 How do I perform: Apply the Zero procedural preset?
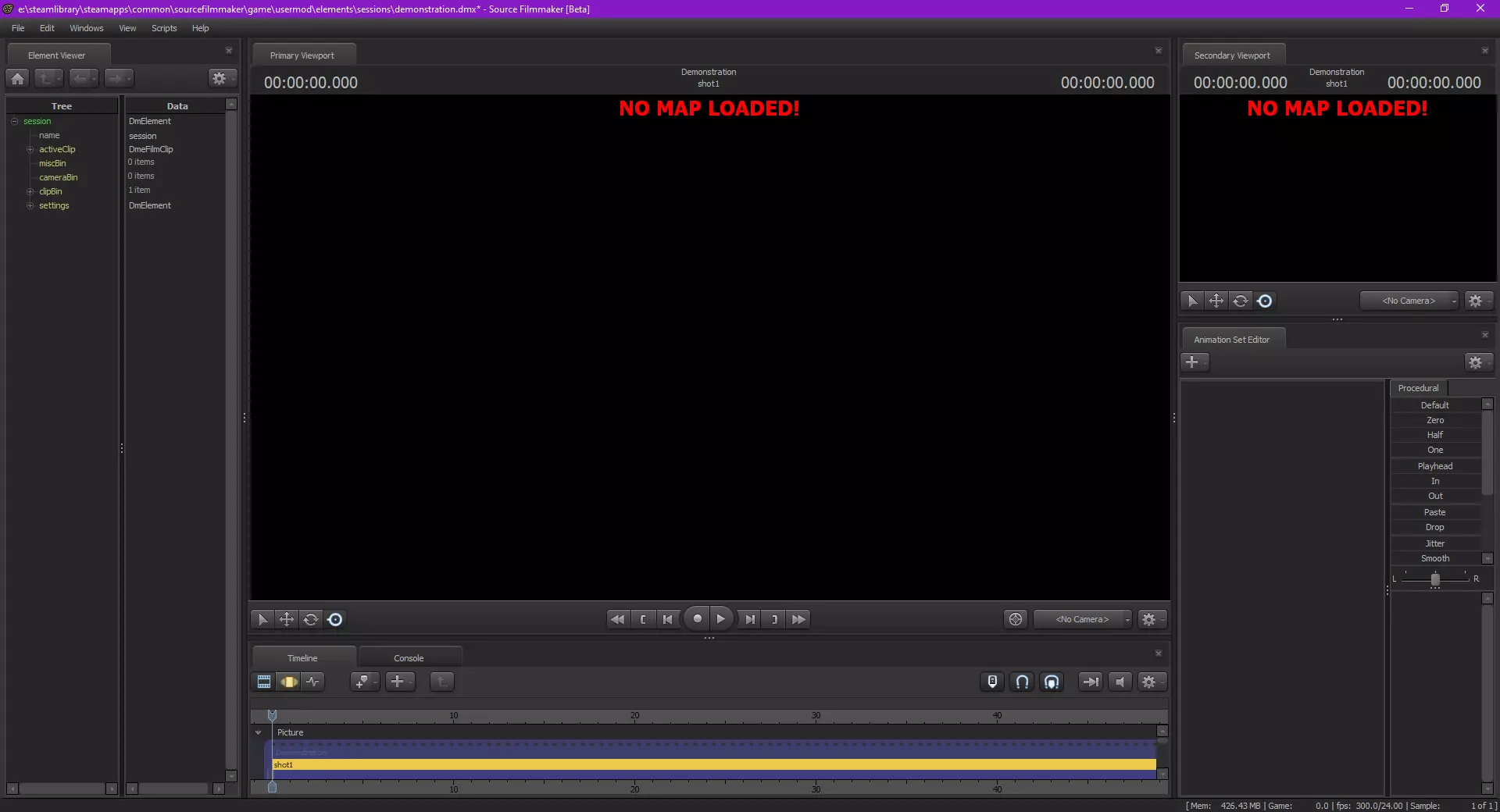pyautogui.click(x=1435, y=420)
